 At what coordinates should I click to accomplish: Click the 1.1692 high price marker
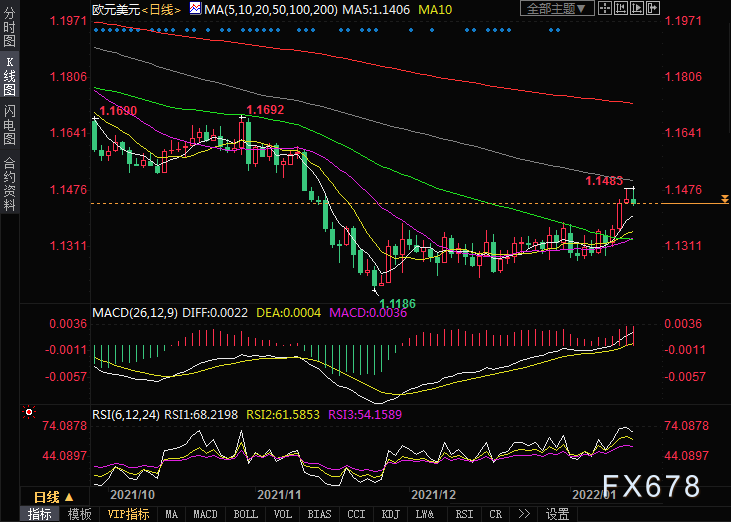point(265,110)
